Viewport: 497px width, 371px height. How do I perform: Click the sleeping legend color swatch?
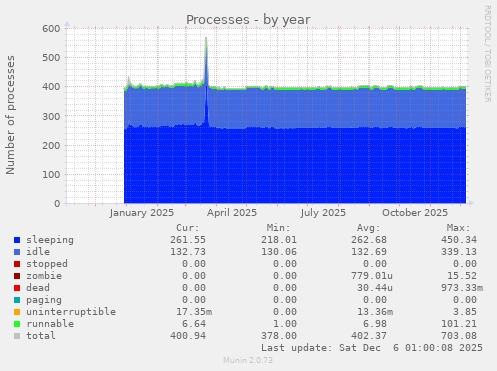coord(17,240)
